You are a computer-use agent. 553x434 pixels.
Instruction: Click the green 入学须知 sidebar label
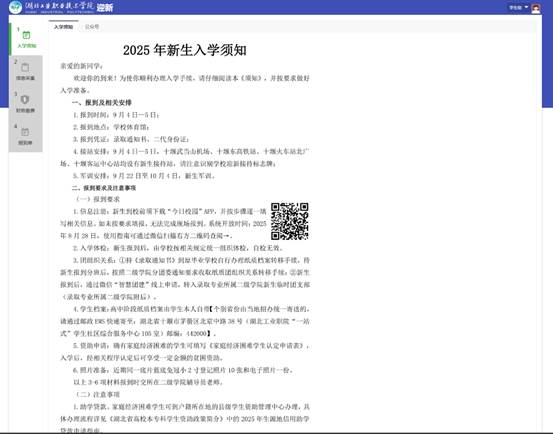(x=27, y=46)
